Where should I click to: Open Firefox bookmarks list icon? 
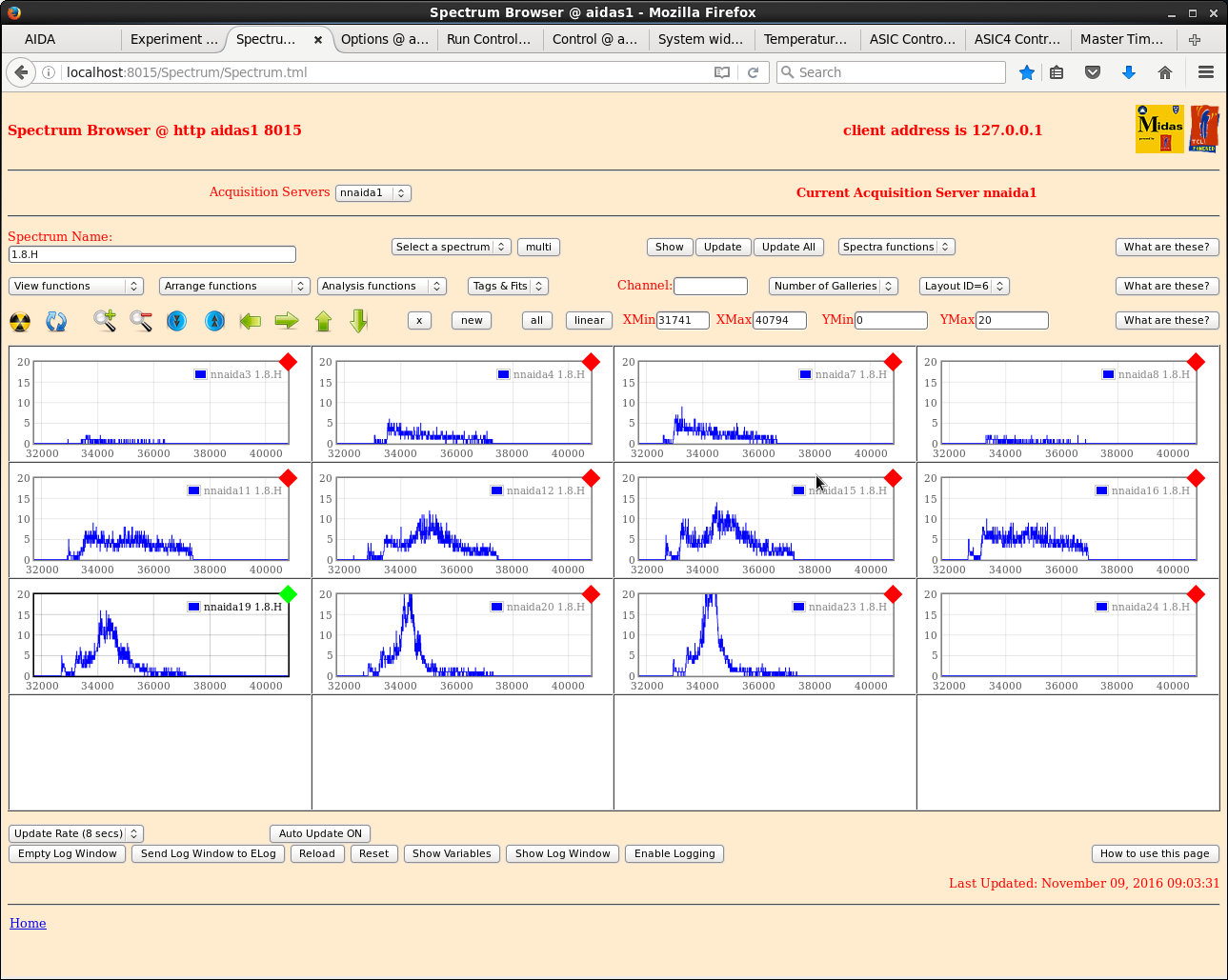pos(1057,72)
